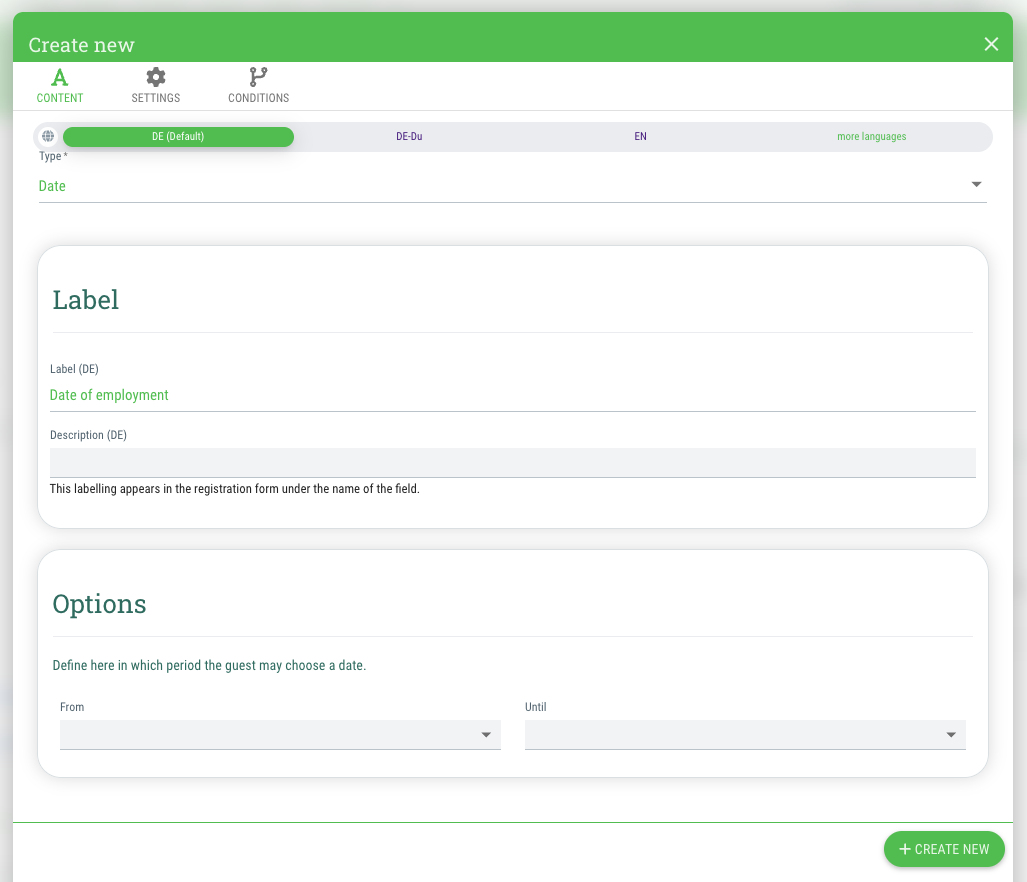Click the Settings gear icon
The height and width of the screenshot is (882, 1027).
156,77
